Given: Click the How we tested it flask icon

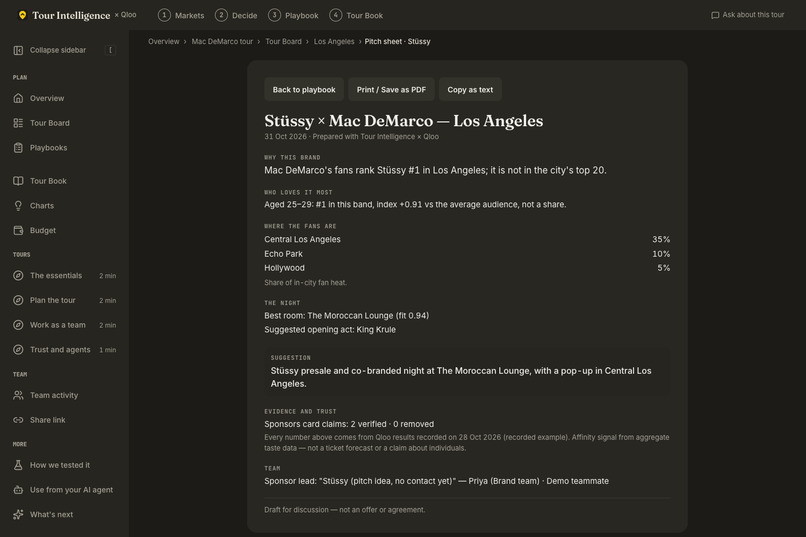Looking at the screenshot, I should (18, 465).
